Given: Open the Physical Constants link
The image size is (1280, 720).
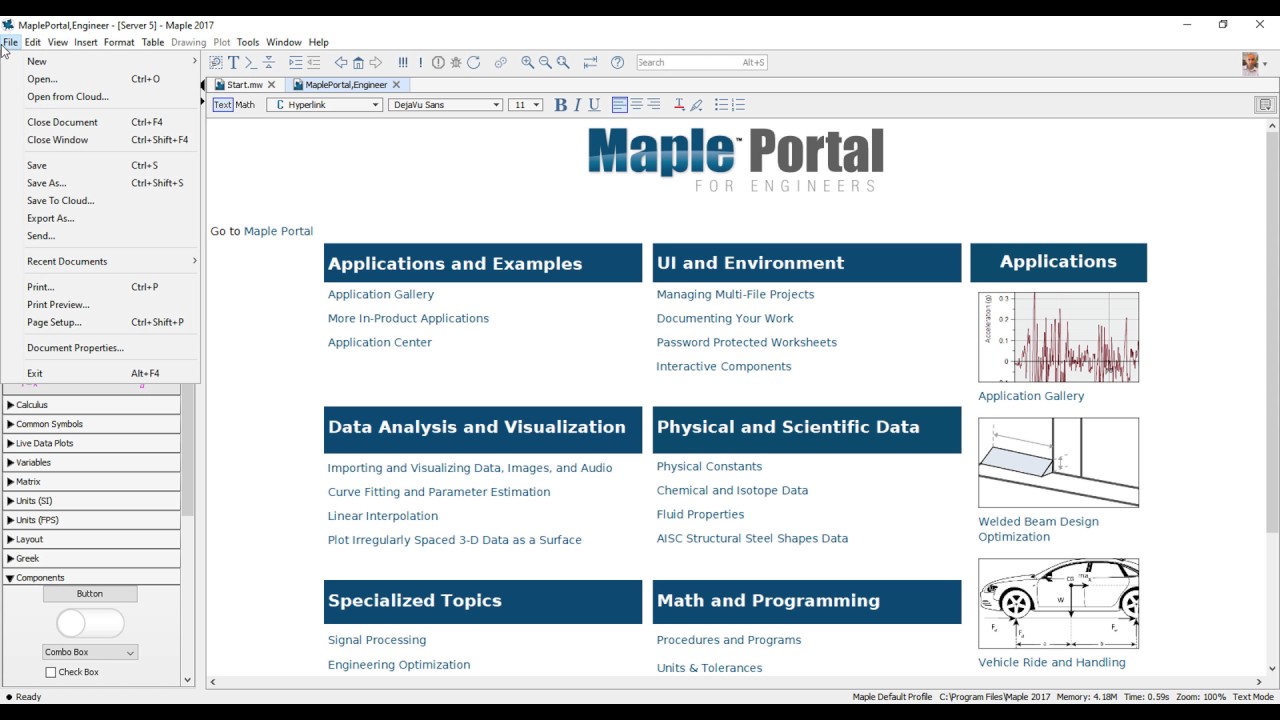Looking at the screenshot, I should tap(709, 466).
